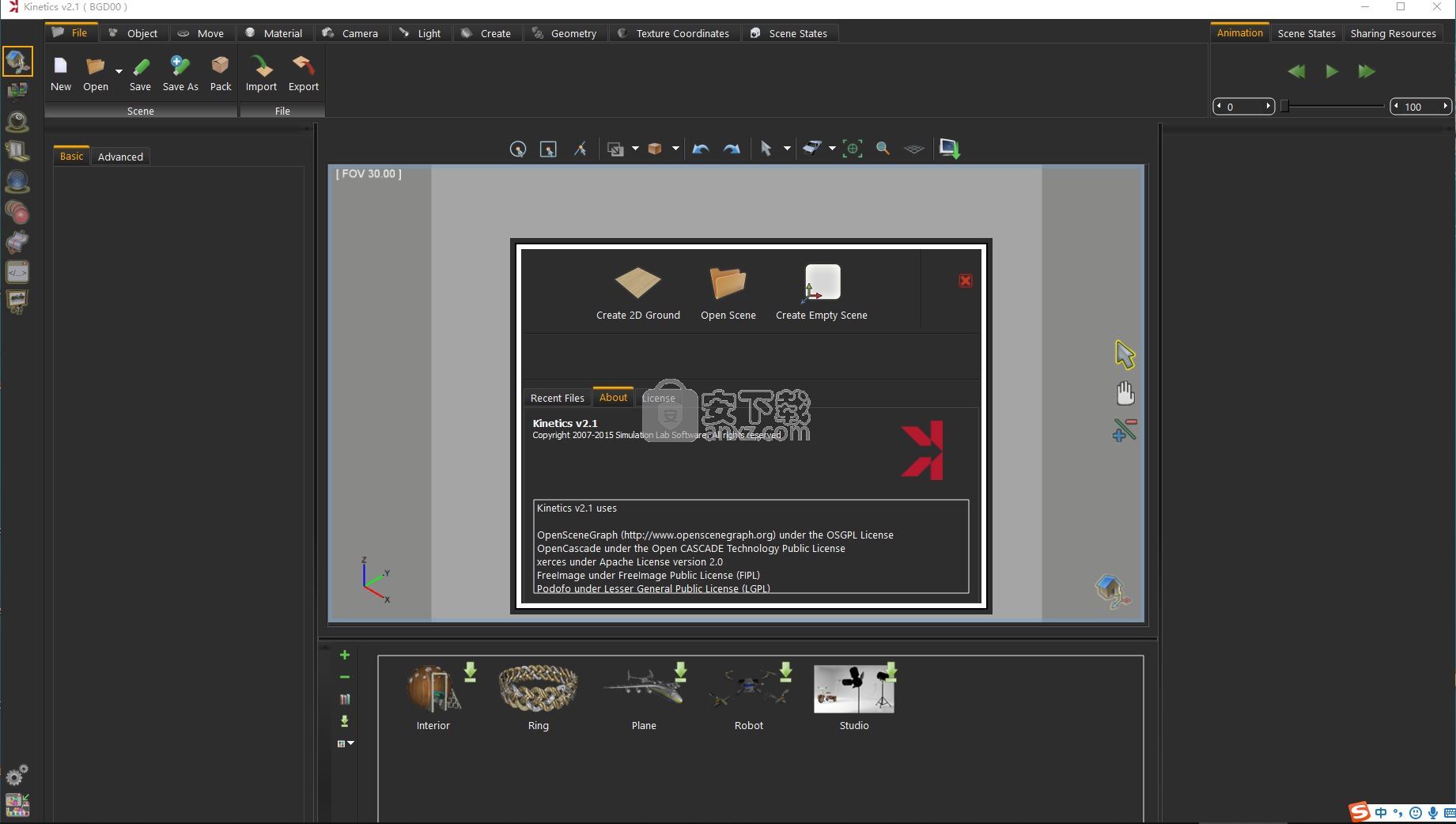
Task: Click Create 2D Ground button
Action: tap(638, 293)
